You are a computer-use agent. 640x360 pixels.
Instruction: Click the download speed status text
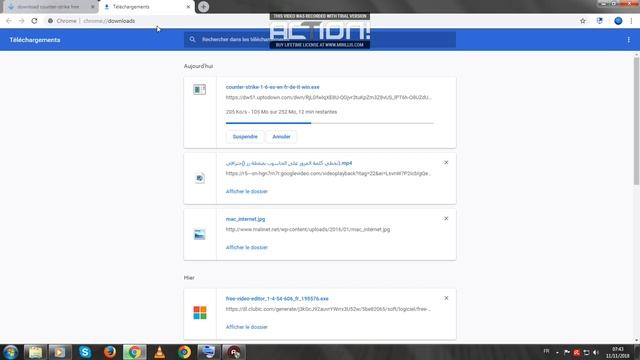(x=281, y=112)
